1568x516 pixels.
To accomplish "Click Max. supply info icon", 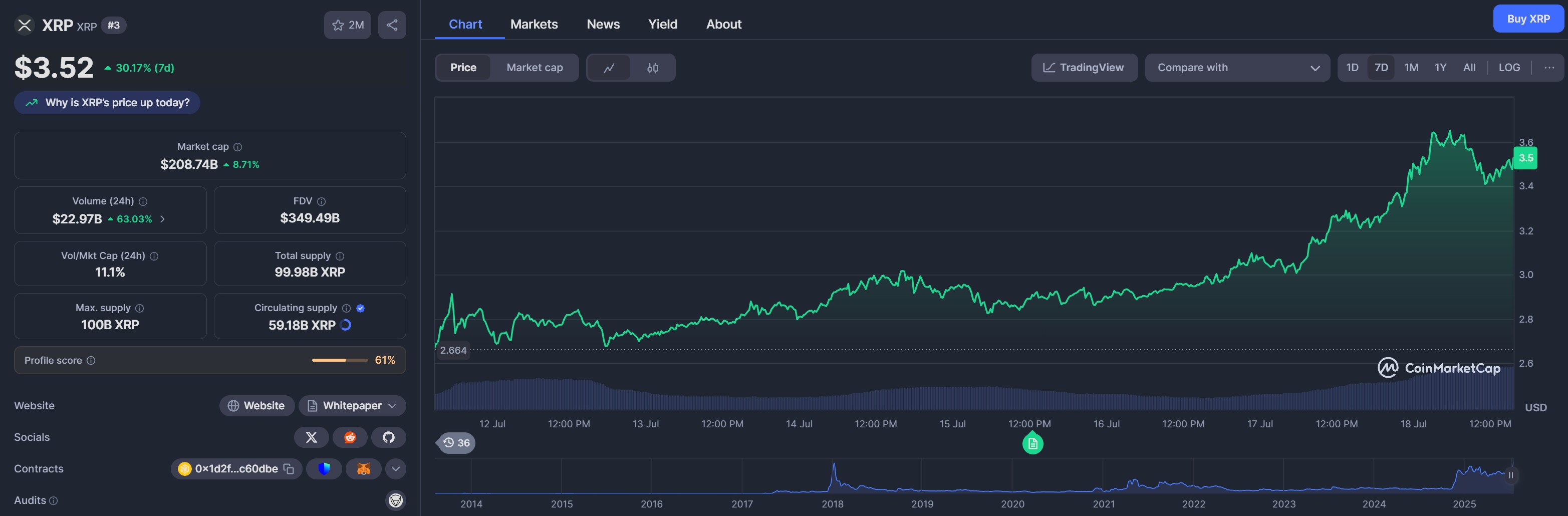I will point(139,309).
